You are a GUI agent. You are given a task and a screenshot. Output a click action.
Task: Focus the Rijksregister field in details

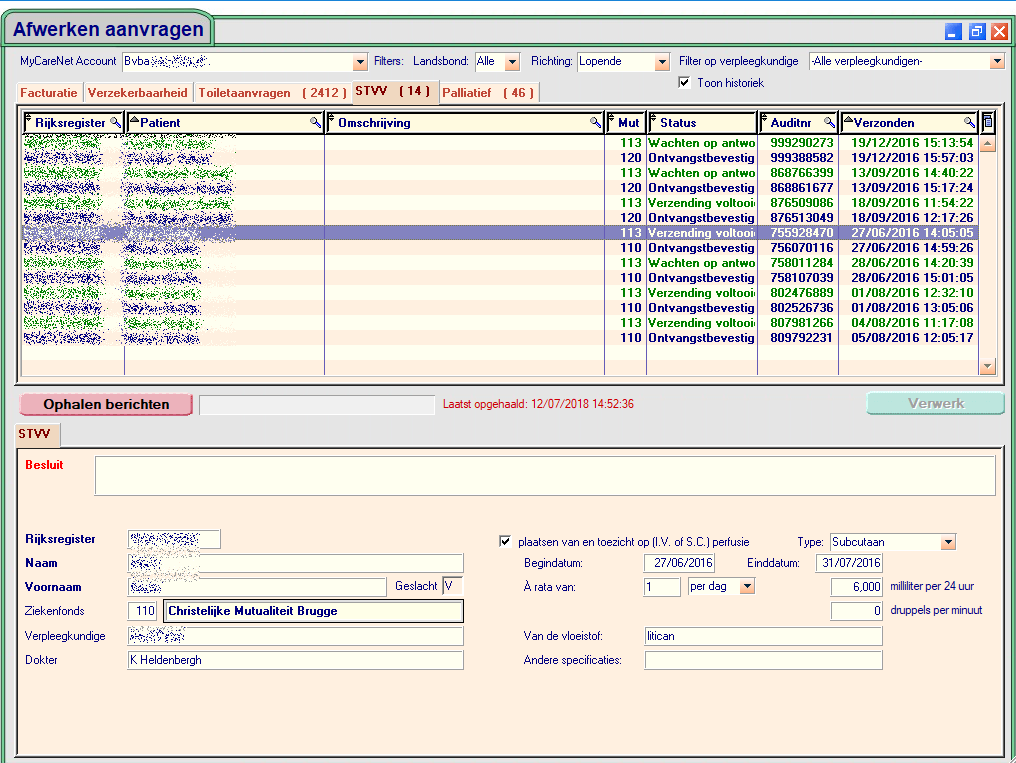pyautogui.click(x=174, y=539)
